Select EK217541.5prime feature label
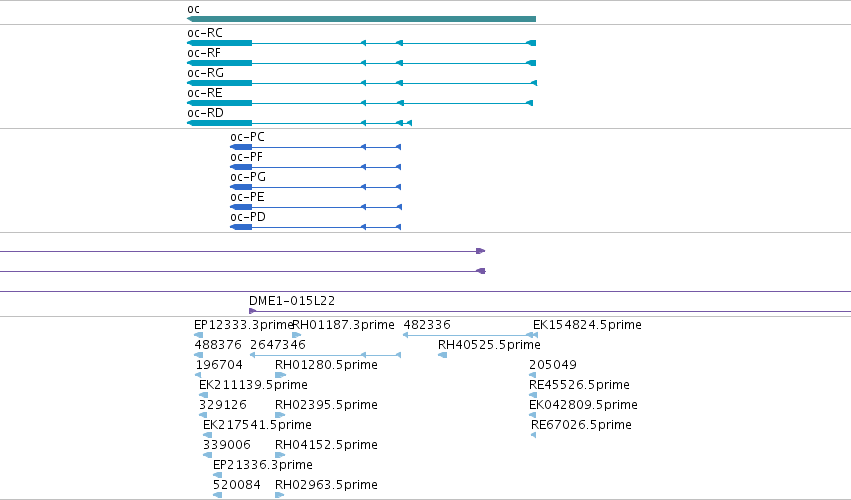851x500 pixels. coord(257,425)
